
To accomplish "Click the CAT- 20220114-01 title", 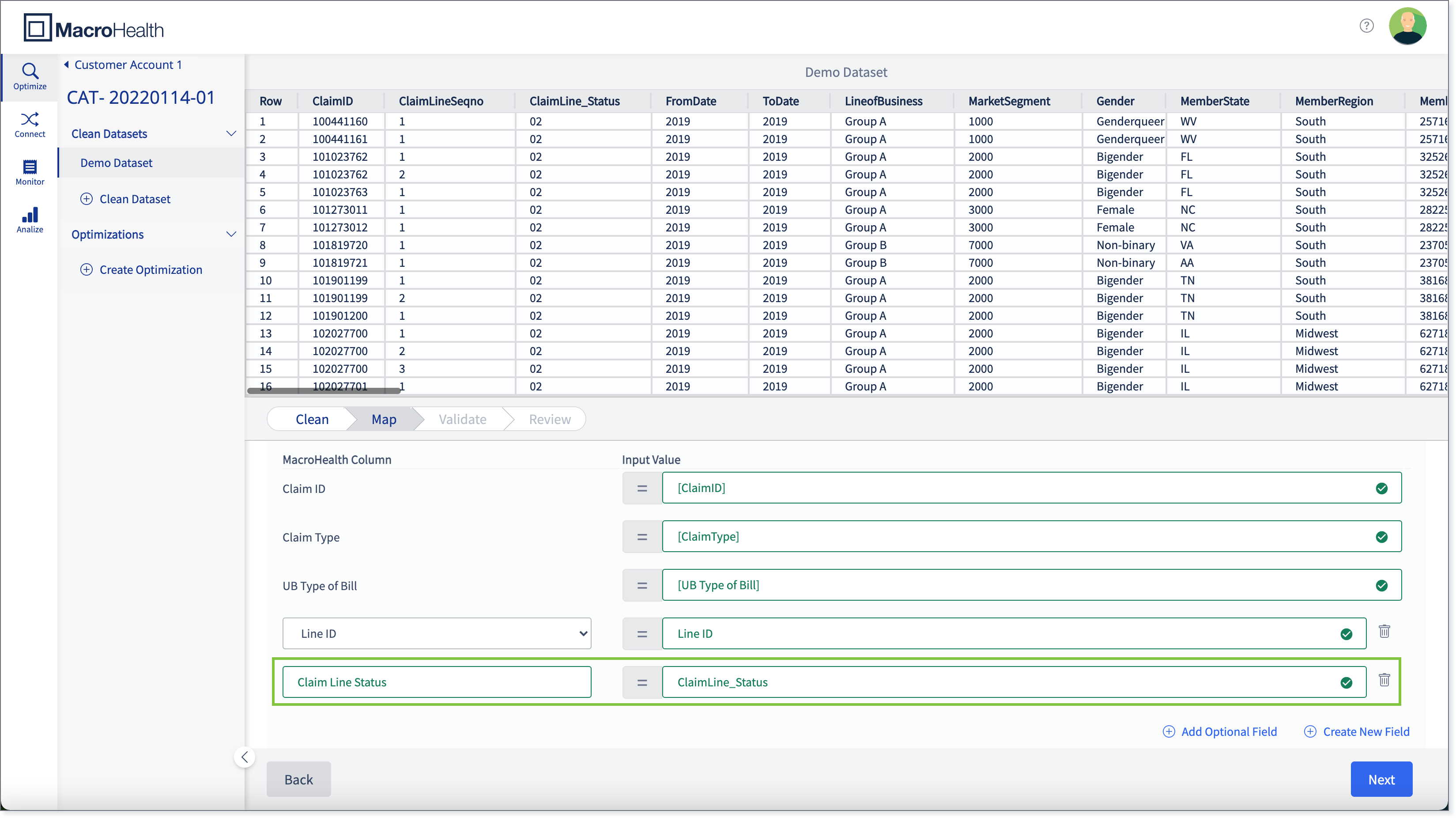I will click(x=141, y=97).
